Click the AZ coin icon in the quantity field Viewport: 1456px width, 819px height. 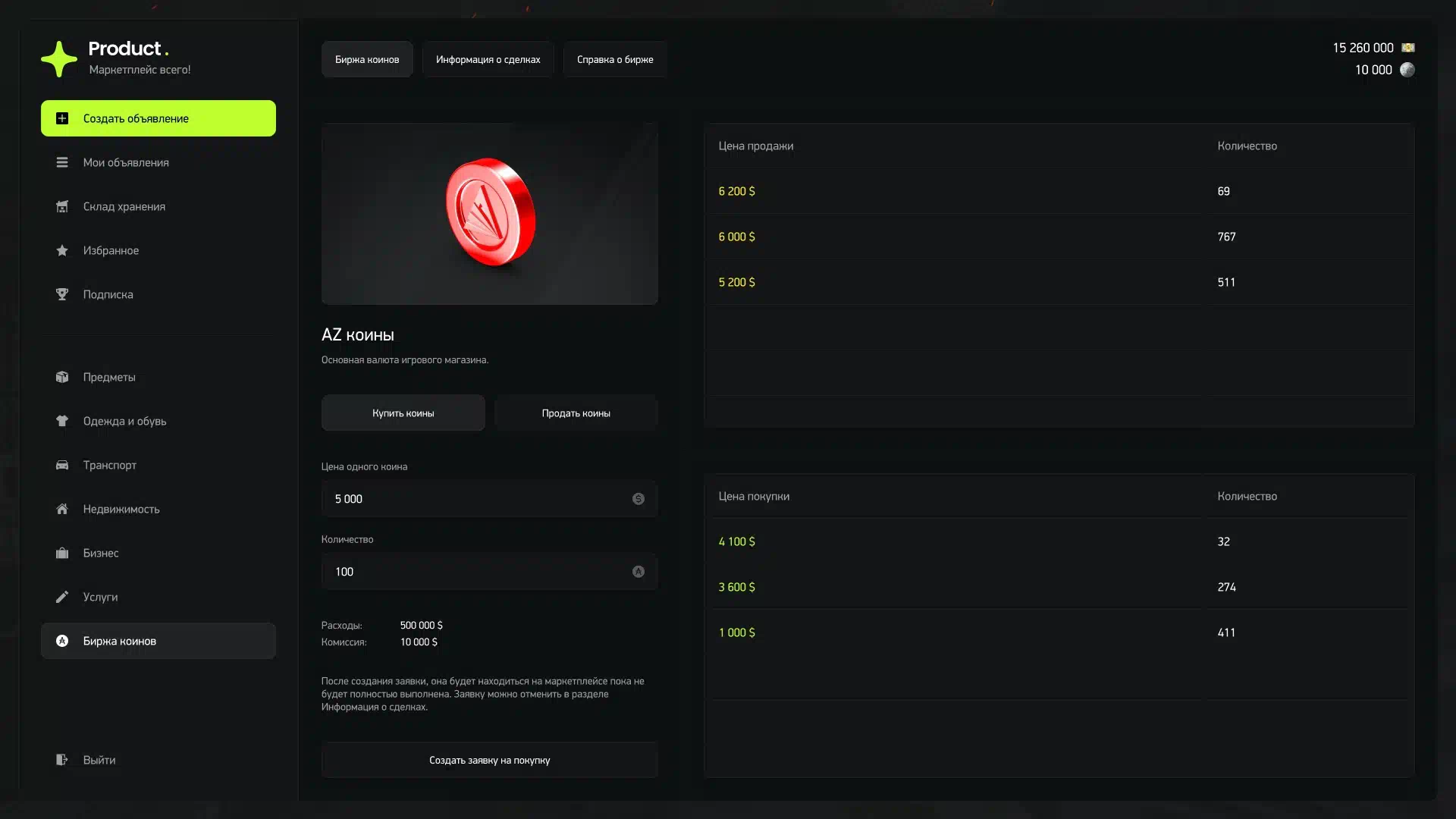639,572
